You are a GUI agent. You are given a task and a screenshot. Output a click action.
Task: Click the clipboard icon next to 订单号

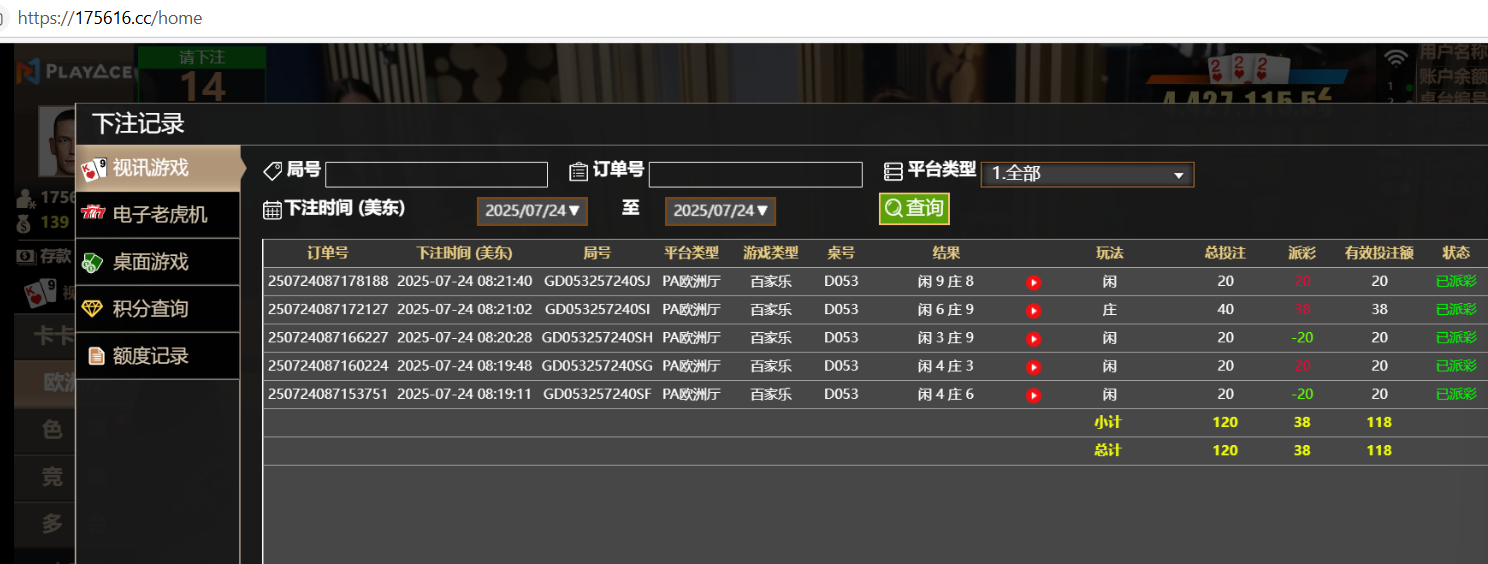pos(578,171)
